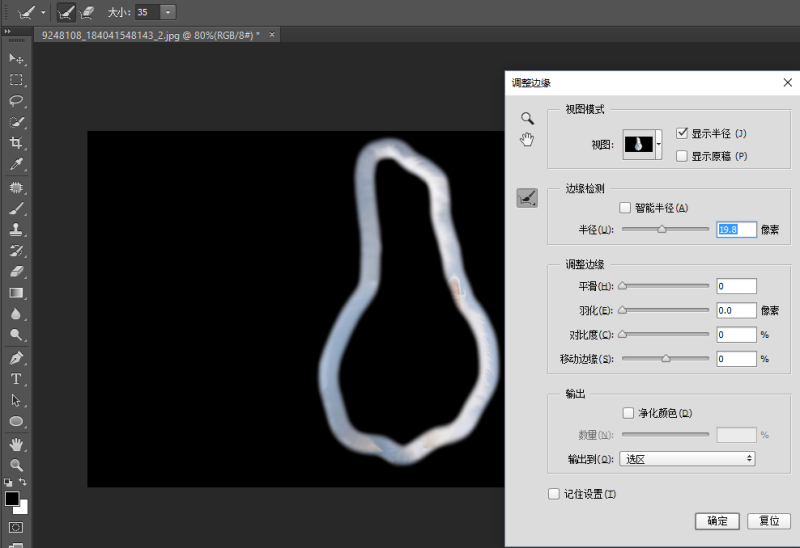Expand the collapsed toolbox double-arrow
The height and width of the screenshot is (548, 800).
(x=8, y=32)
